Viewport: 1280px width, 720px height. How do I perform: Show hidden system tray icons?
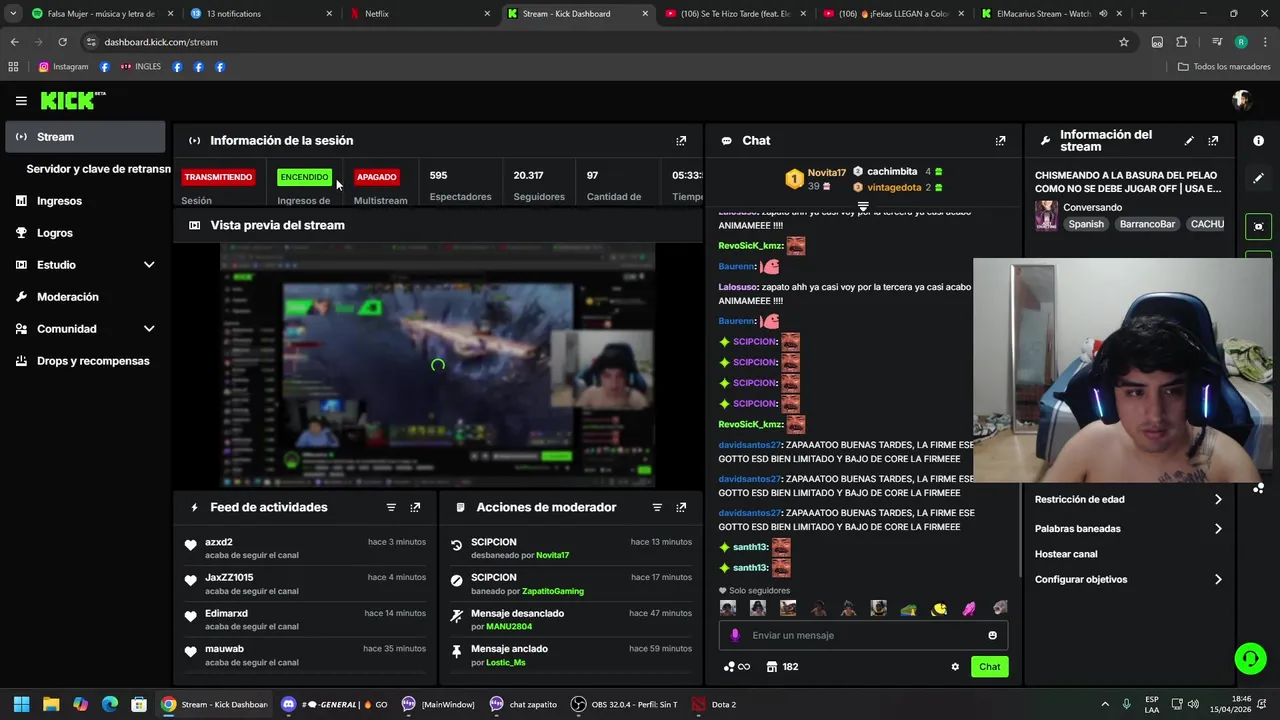tap(1105, 704)
